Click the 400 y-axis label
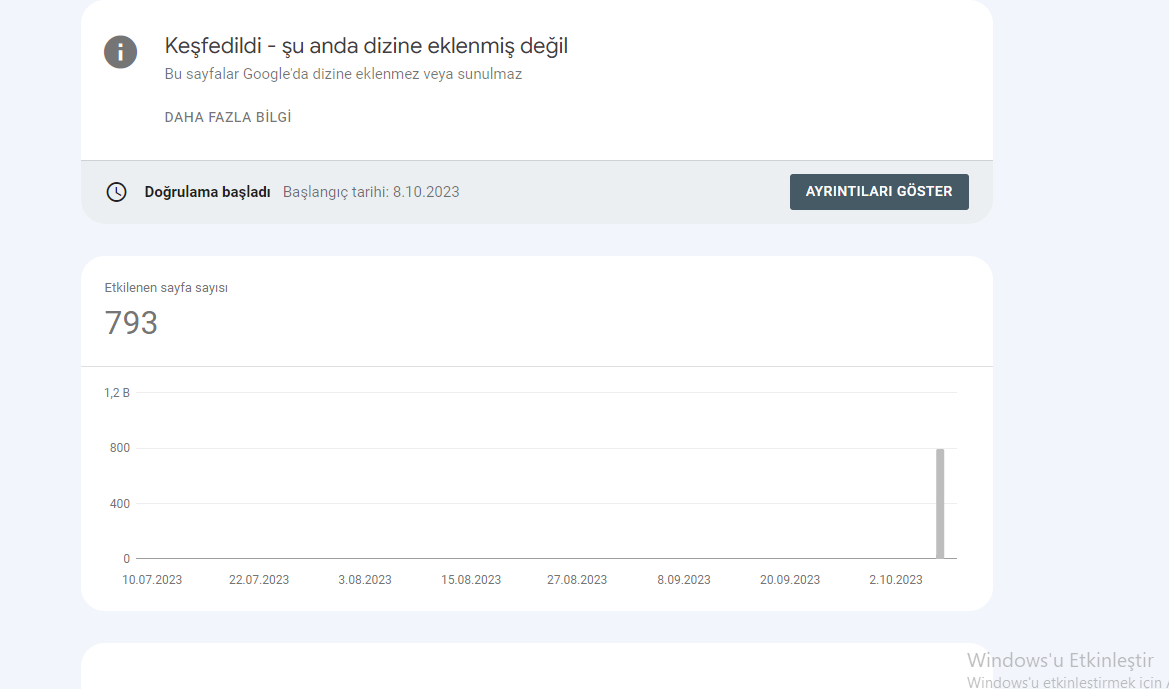The image size is (1169, 689). tap(120, 503)
